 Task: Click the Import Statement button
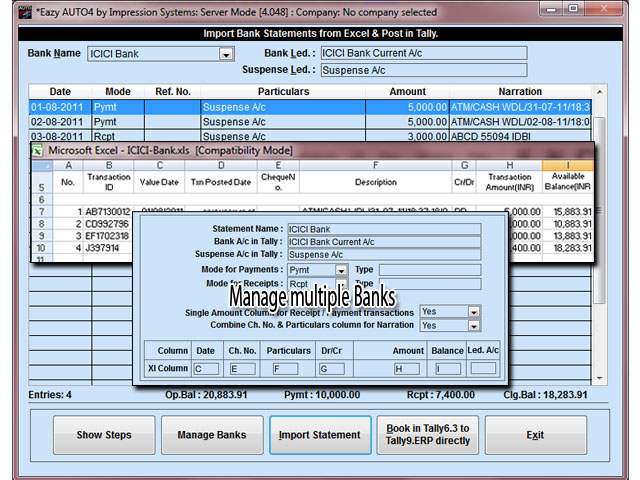[x=320, y=435]
